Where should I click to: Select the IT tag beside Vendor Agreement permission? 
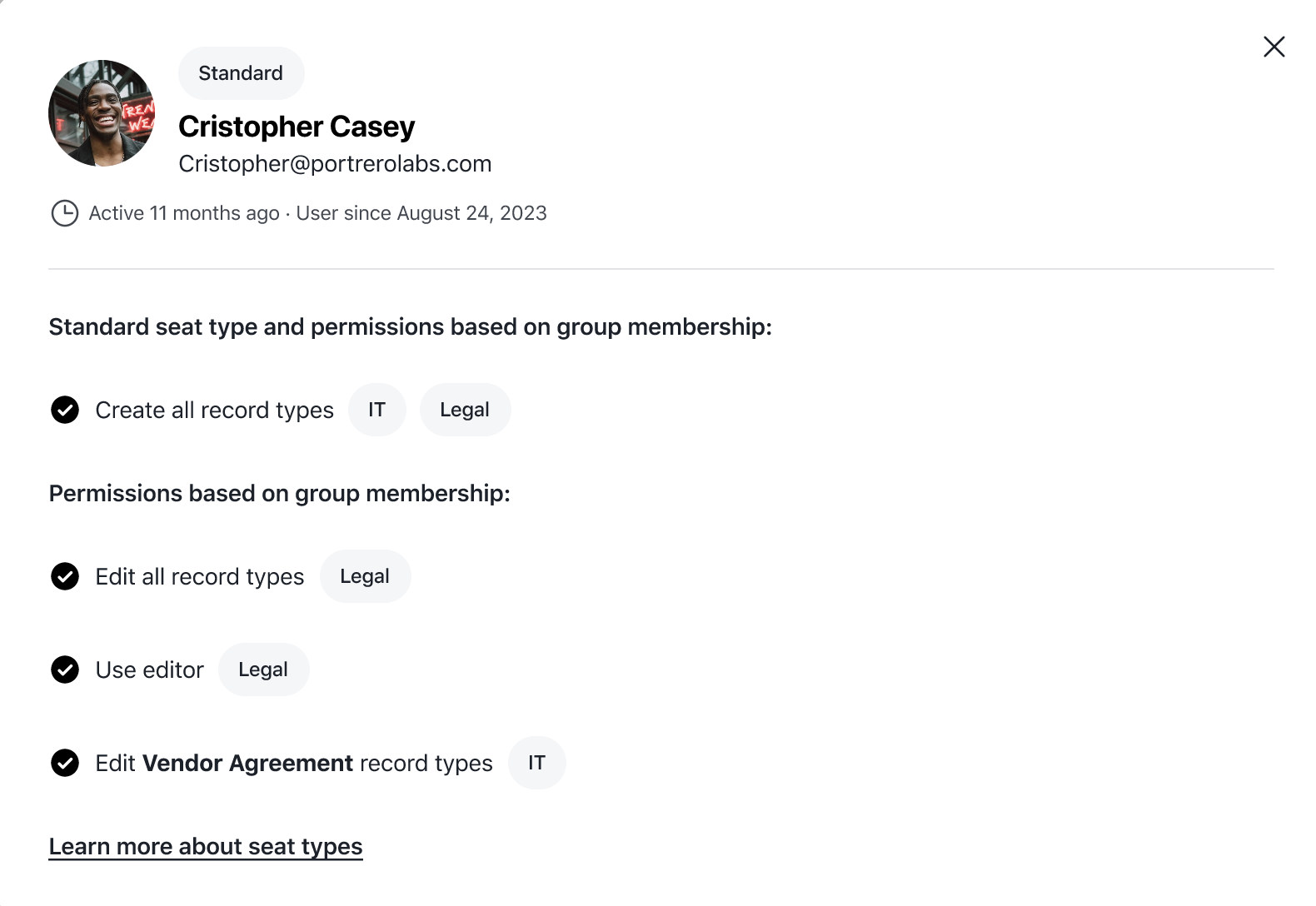pos(536,763)
